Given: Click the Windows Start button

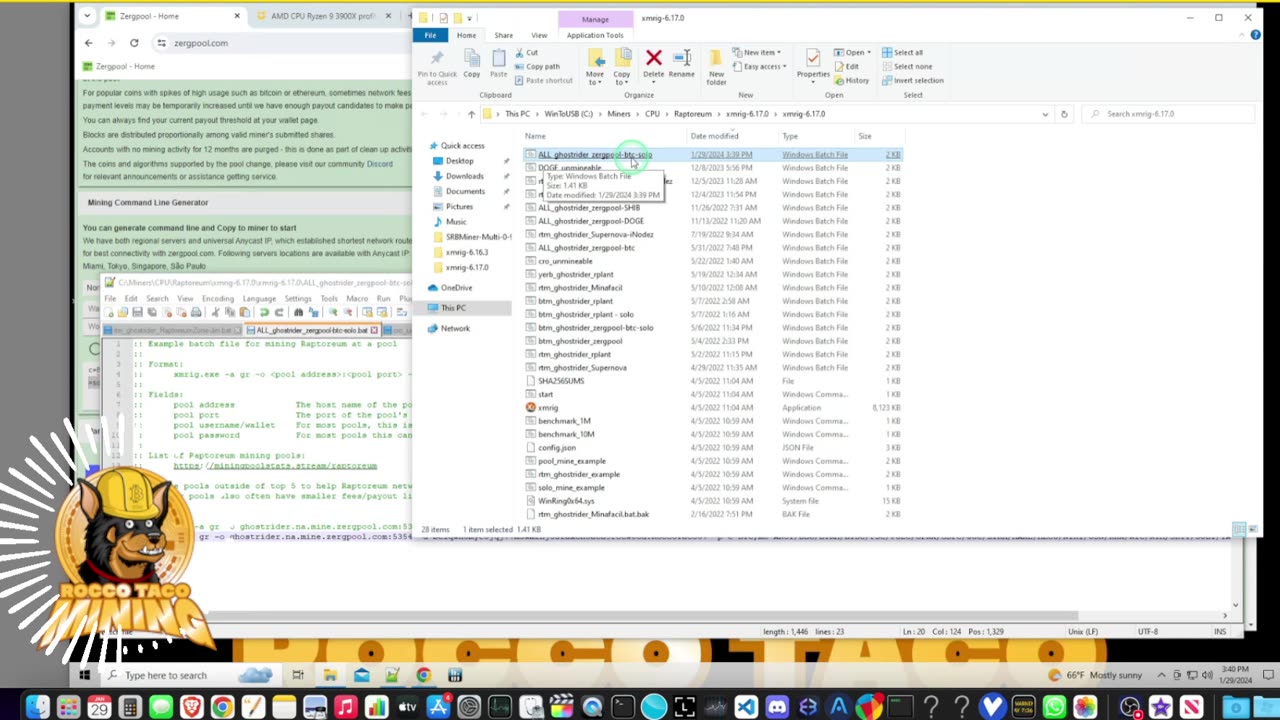Looking at the screenshot, I should coord(85,675).
